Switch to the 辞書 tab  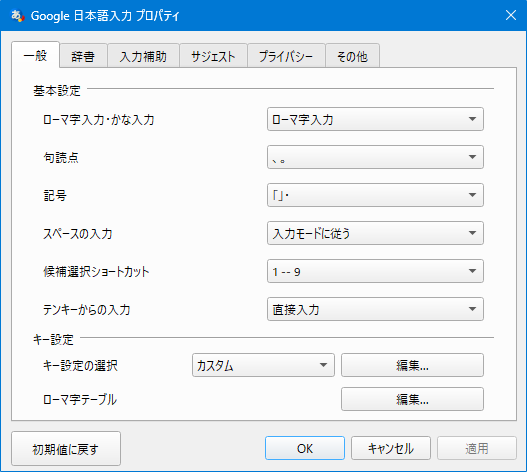point(83,56)
